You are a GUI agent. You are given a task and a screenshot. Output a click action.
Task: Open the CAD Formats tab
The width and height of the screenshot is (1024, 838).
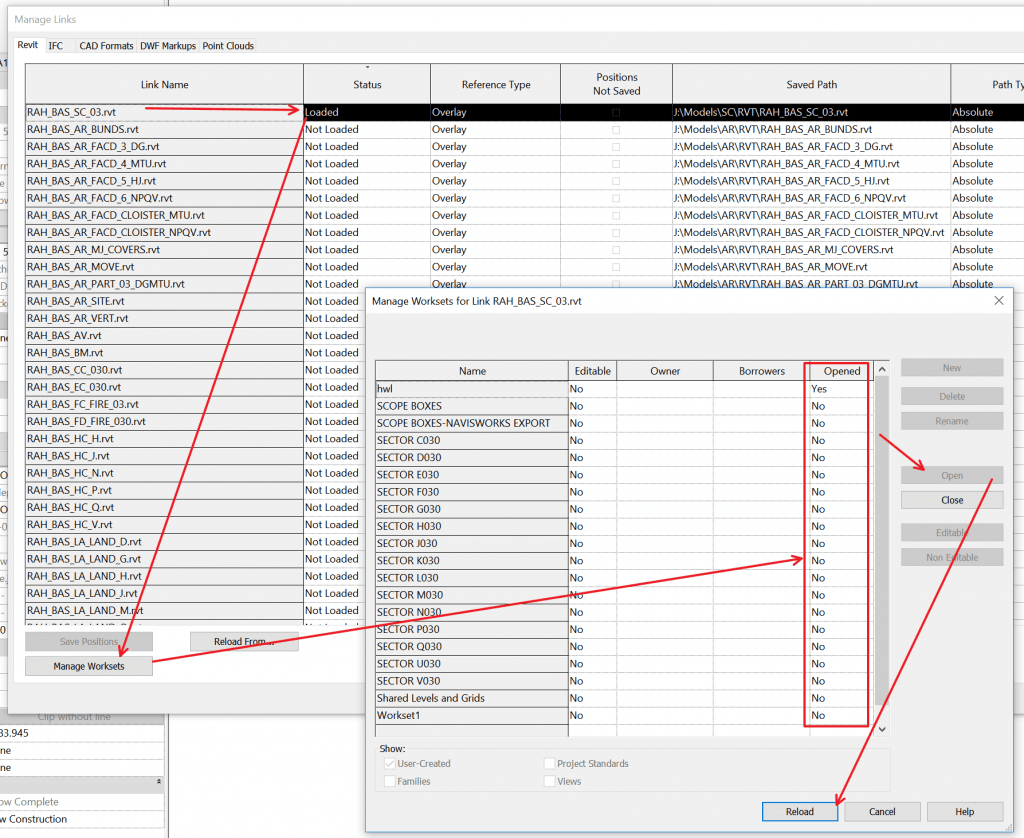click(x=106, y=45)
